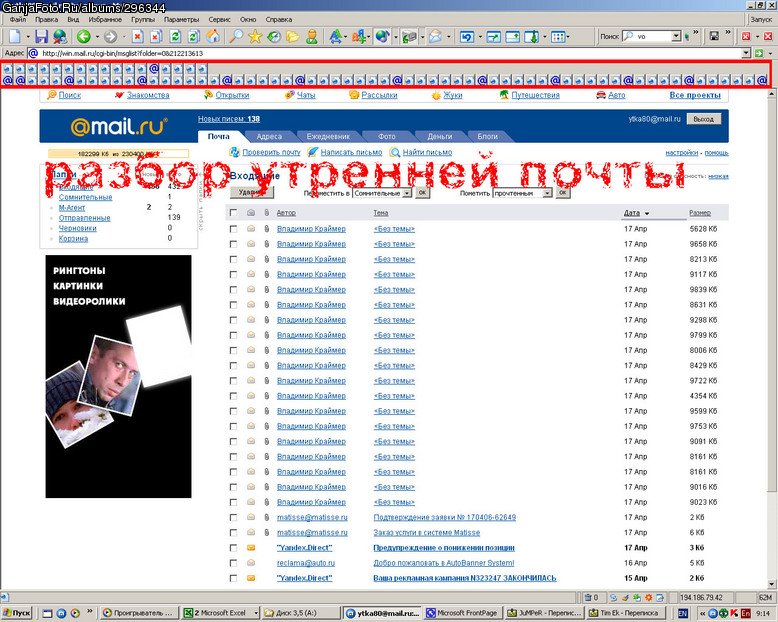The image size is (778, 622).
Task: Check the box for Заказ услуги message
Action: pyautogui.click(x=233, y=533)
